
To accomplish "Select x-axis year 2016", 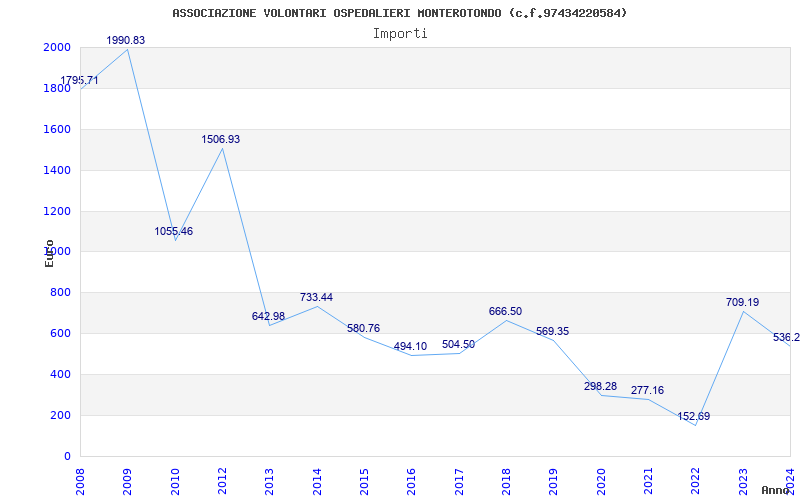I will [412, 481].
